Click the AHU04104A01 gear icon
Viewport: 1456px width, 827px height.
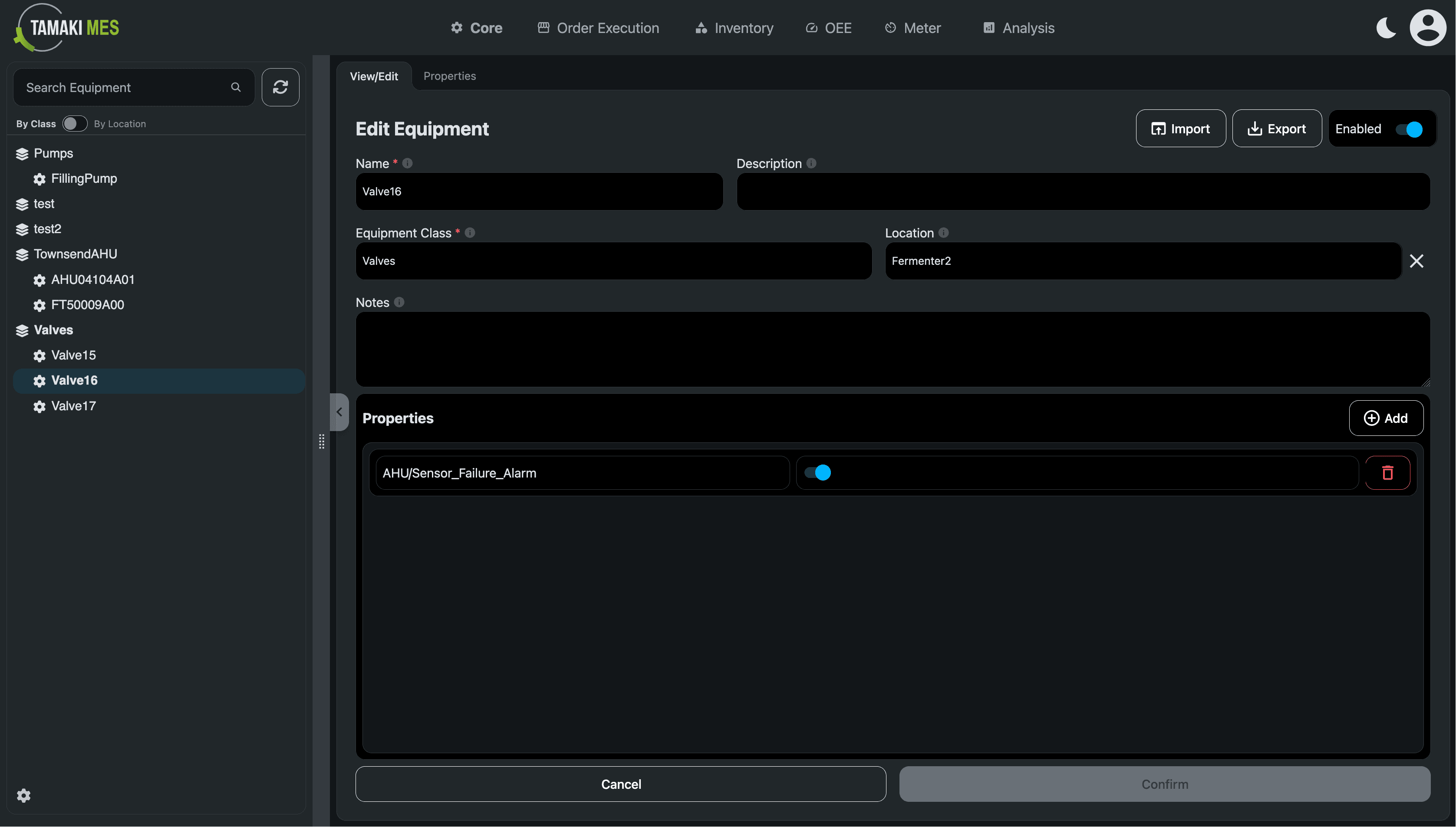(39, 280)
